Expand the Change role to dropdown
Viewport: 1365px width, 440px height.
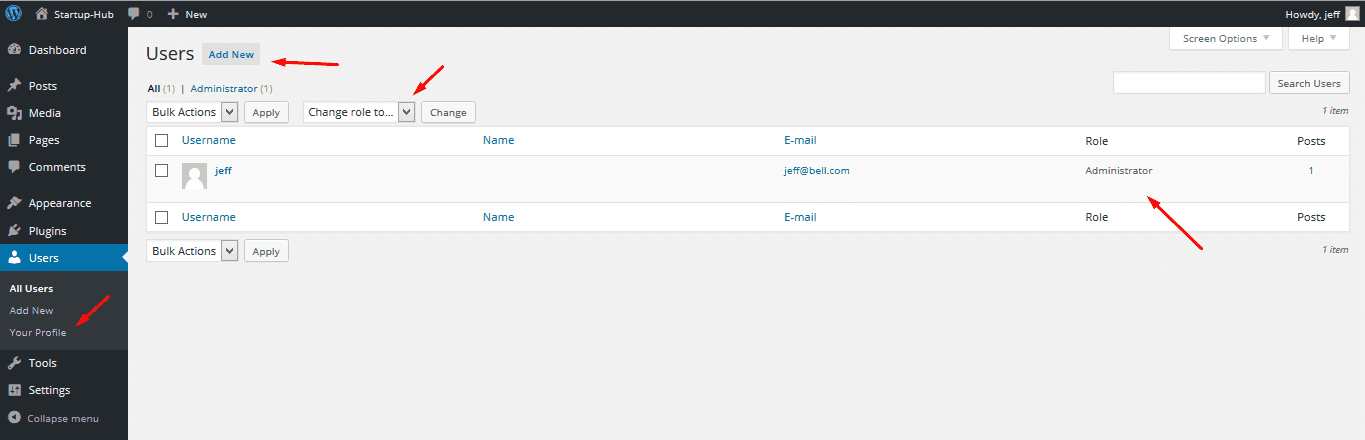coord(358,112)
